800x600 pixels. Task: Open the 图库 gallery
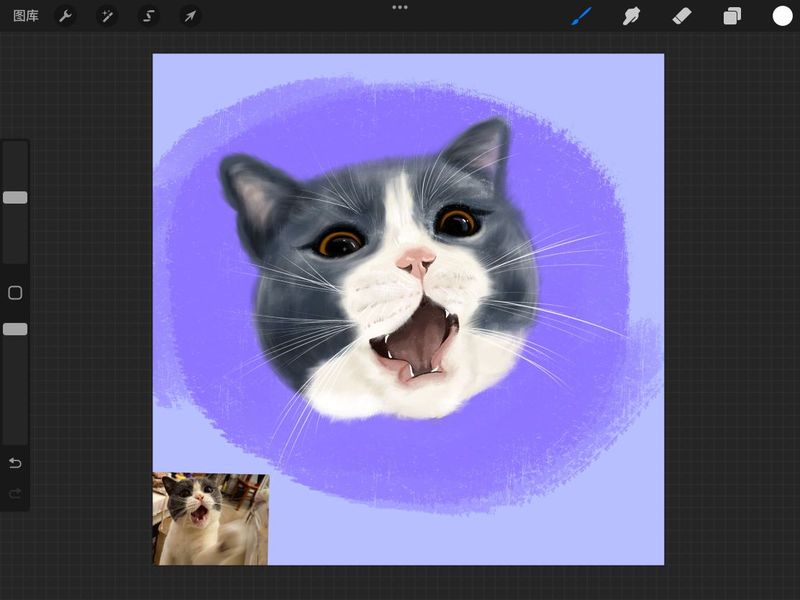(x=26, y=16)
